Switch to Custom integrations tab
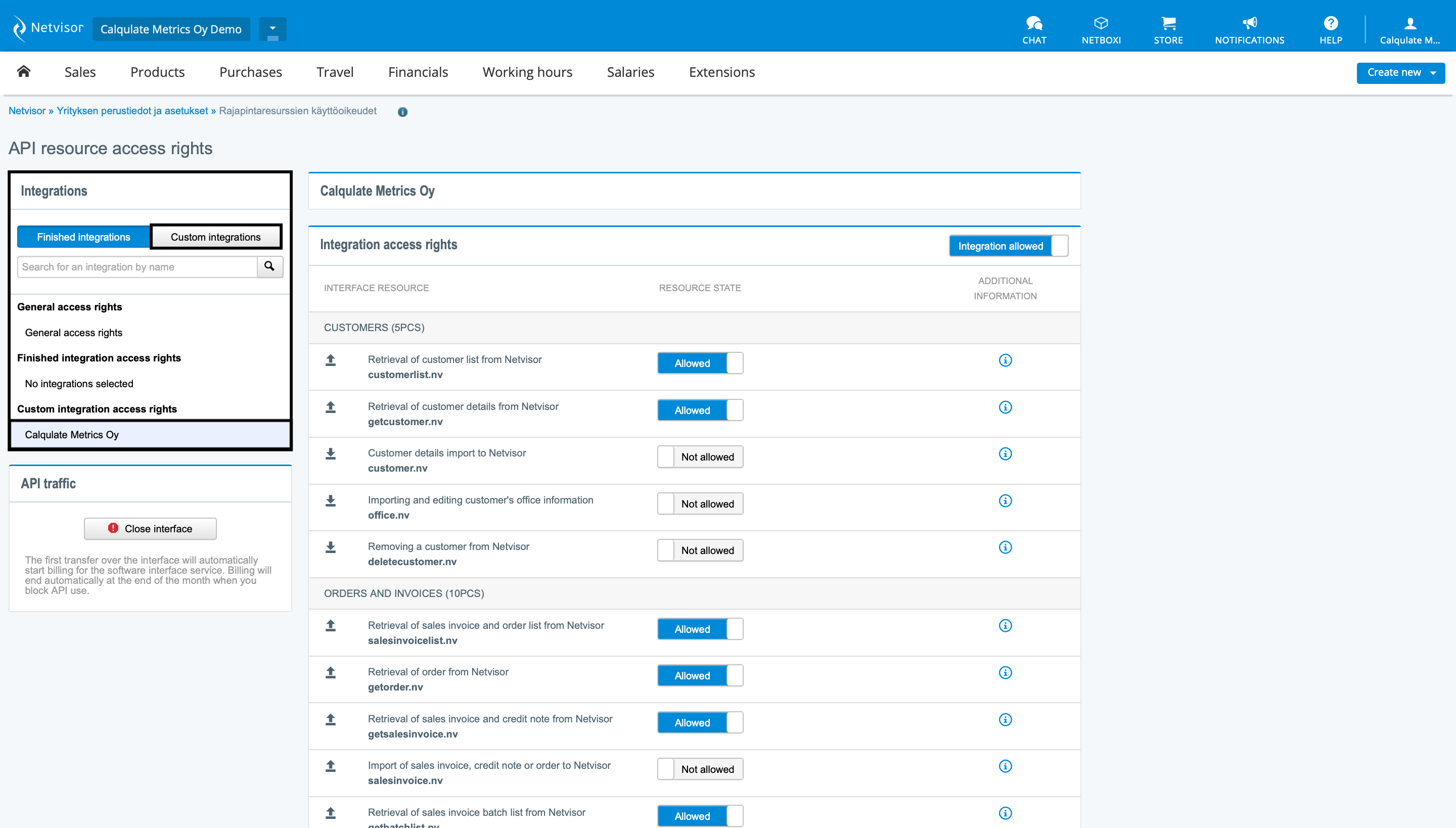 point(215,237)
